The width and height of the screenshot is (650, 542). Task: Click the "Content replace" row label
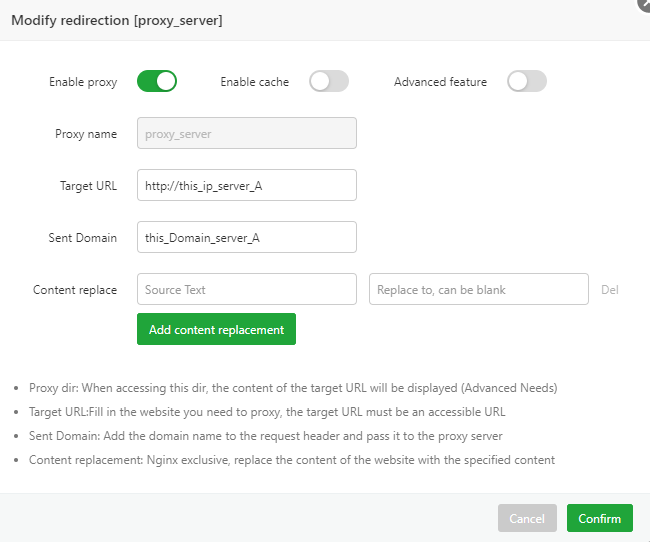[x=75, y=290]
